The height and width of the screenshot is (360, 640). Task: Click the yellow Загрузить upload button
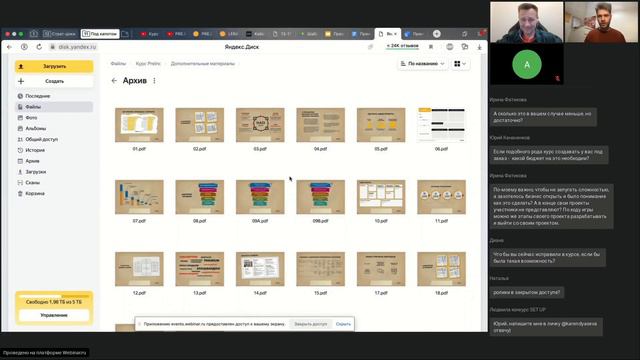(x=54, y=66)
